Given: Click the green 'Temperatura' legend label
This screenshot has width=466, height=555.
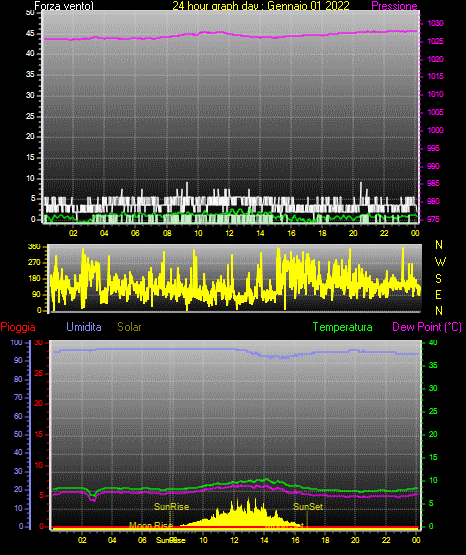Looking at the screenshot, I should click(342, 327).
